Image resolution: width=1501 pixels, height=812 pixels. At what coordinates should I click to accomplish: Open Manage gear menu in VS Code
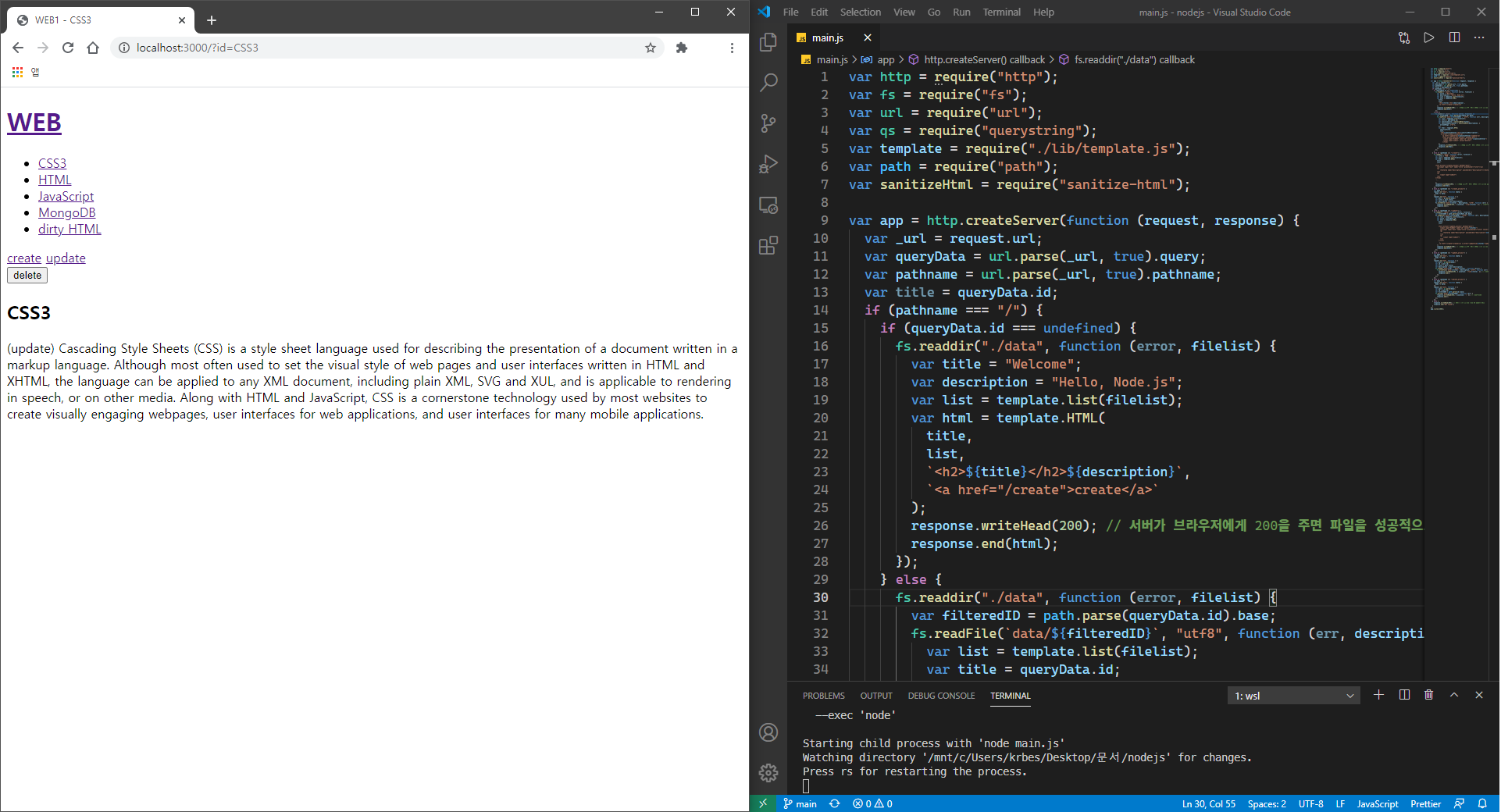[768, 773]
